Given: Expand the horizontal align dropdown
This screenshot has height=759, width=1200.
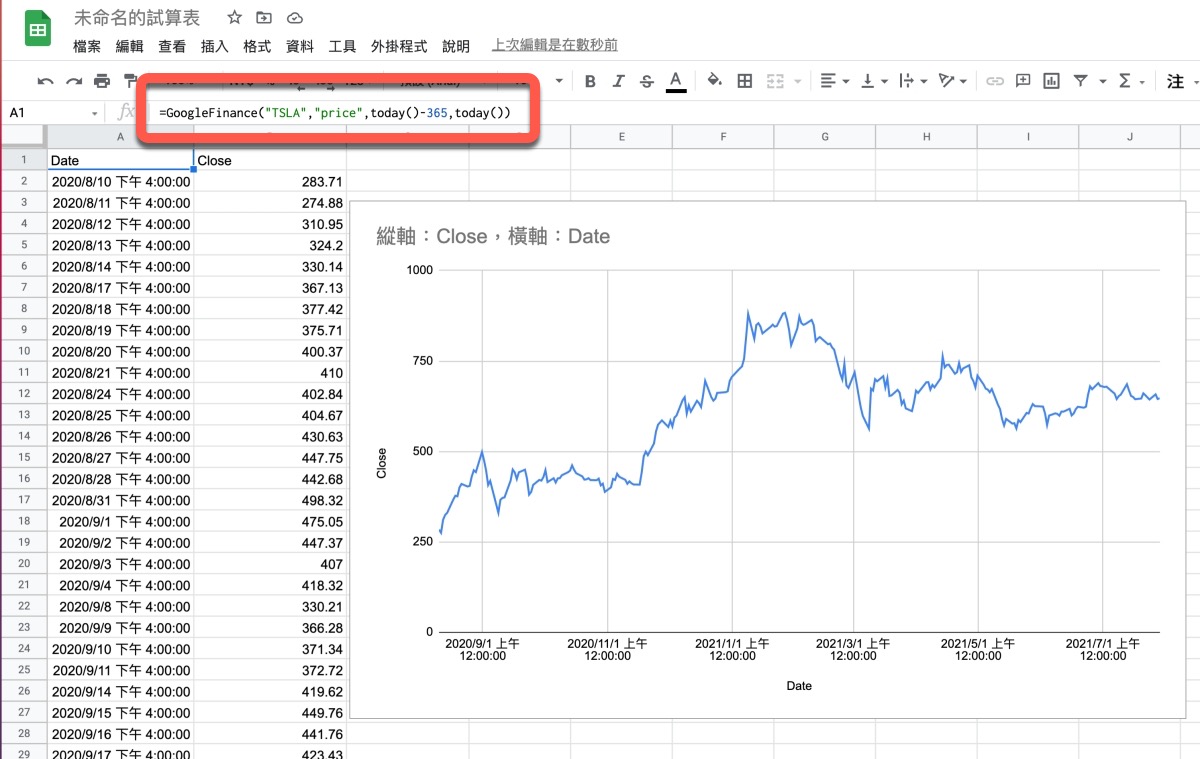Looking at the screenshot, I should tap(834, 81).
